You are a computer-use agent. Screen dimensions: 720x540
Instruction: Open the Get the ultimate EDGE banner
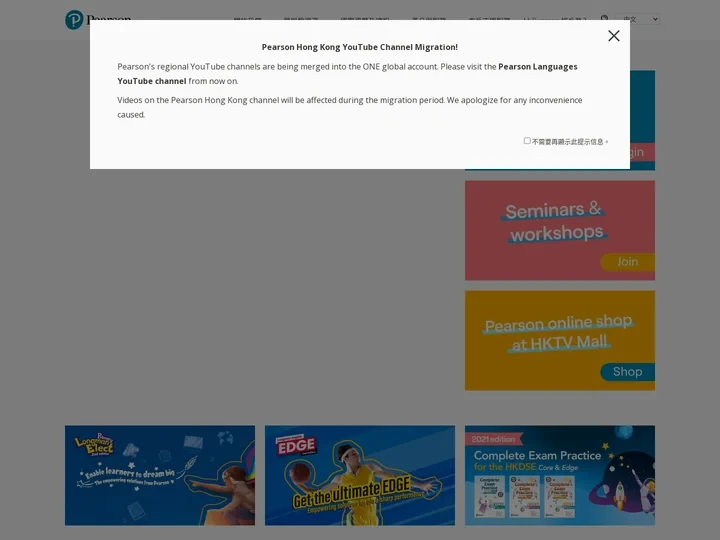[x=360, y=475]
